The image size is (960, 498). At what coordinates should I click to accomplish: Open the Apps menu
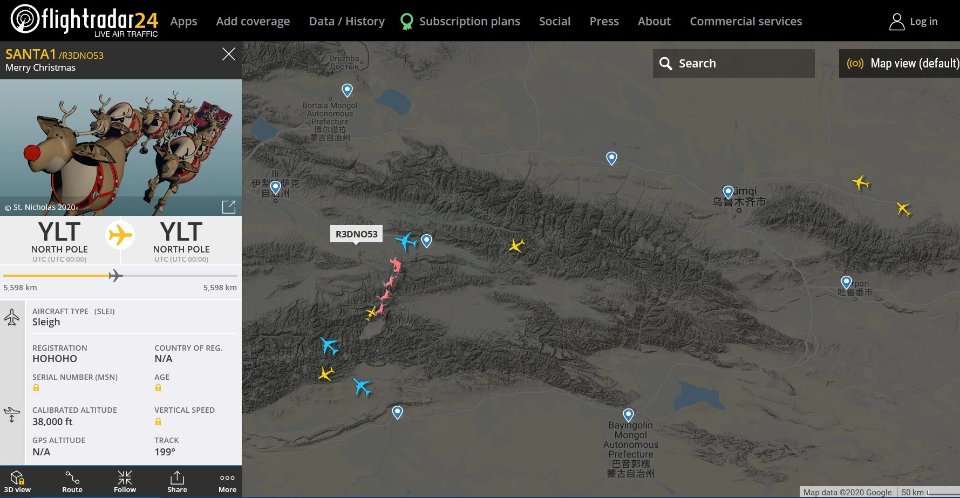click(x=184, y=21)
